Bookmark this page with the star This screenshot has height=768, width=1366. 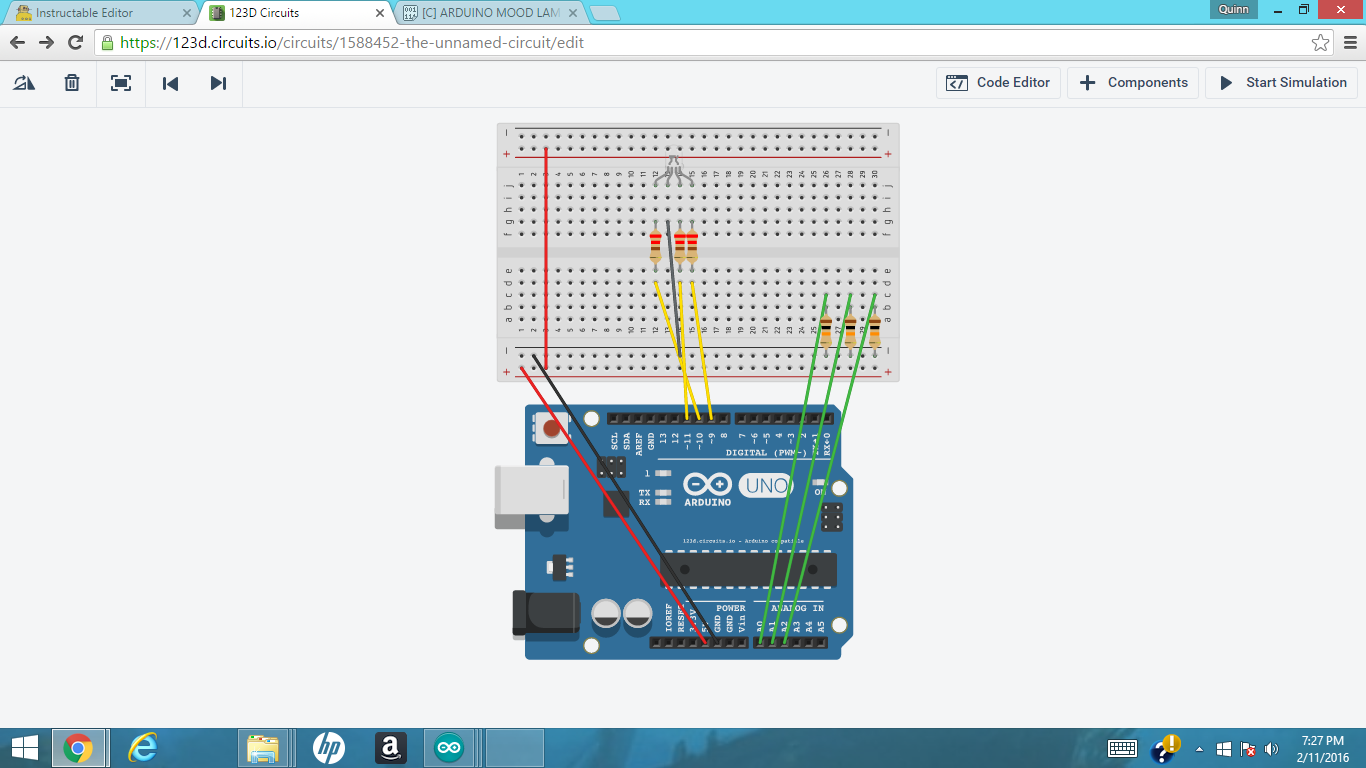click(x=1320, y=43)
